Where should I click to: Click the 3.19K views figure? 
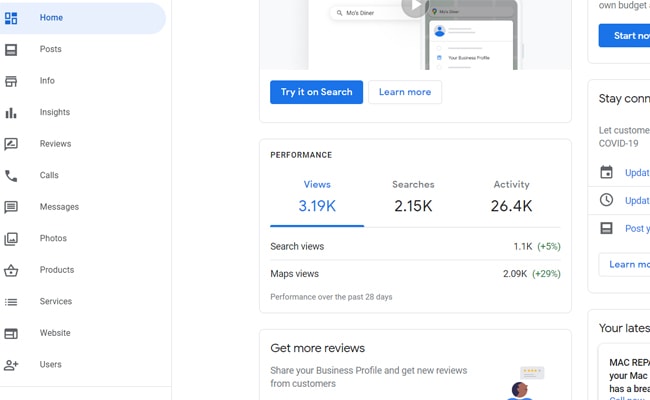317,206
